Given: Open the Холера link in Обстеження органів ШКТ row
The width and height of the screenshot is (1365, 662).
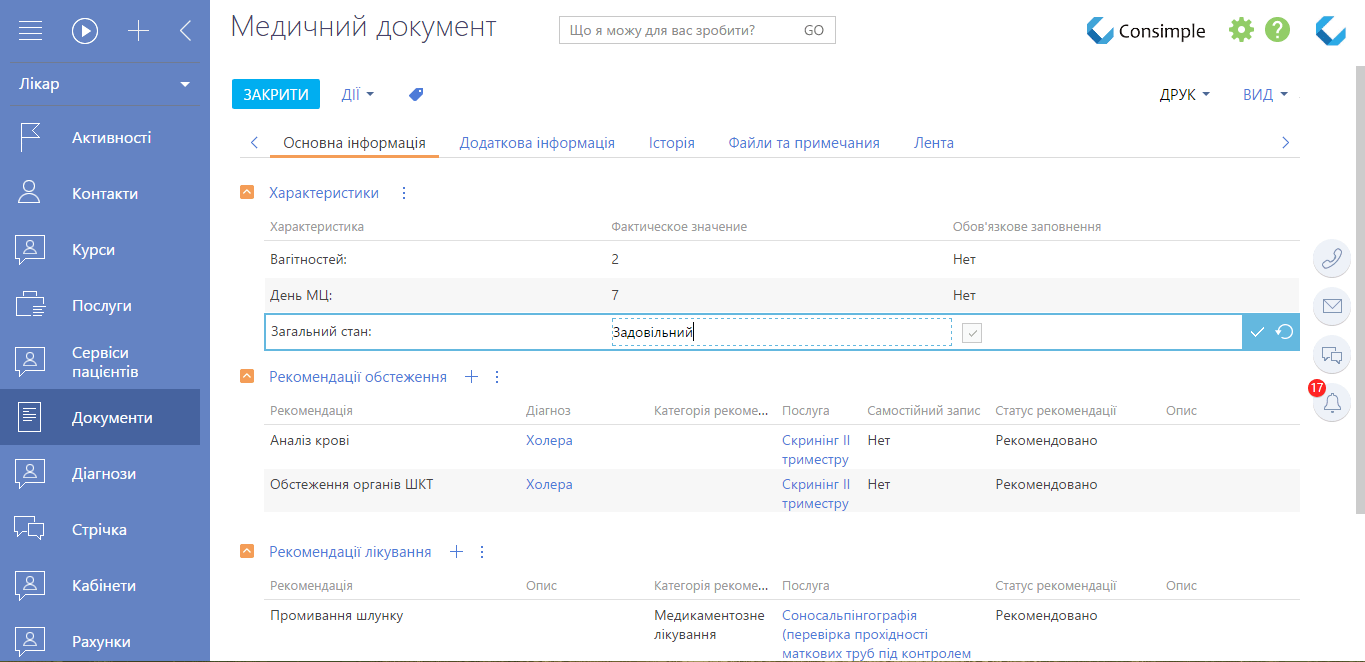Looking at the screenshot, I should 549,485.
